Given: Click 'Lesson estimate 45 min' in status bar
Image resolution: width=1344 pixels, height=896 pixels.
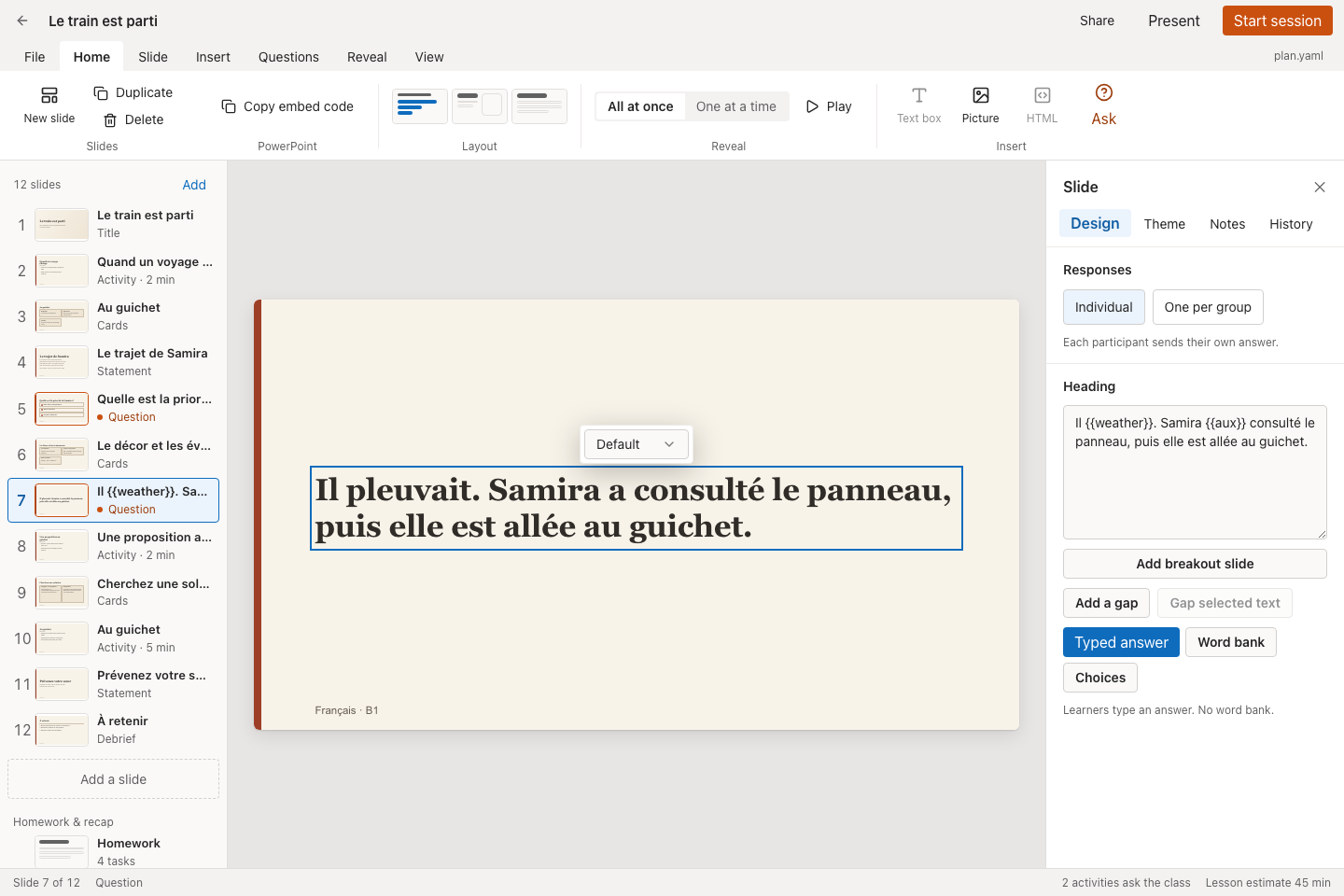Looking at the screenshot, I should click(x=1267, y=883).
